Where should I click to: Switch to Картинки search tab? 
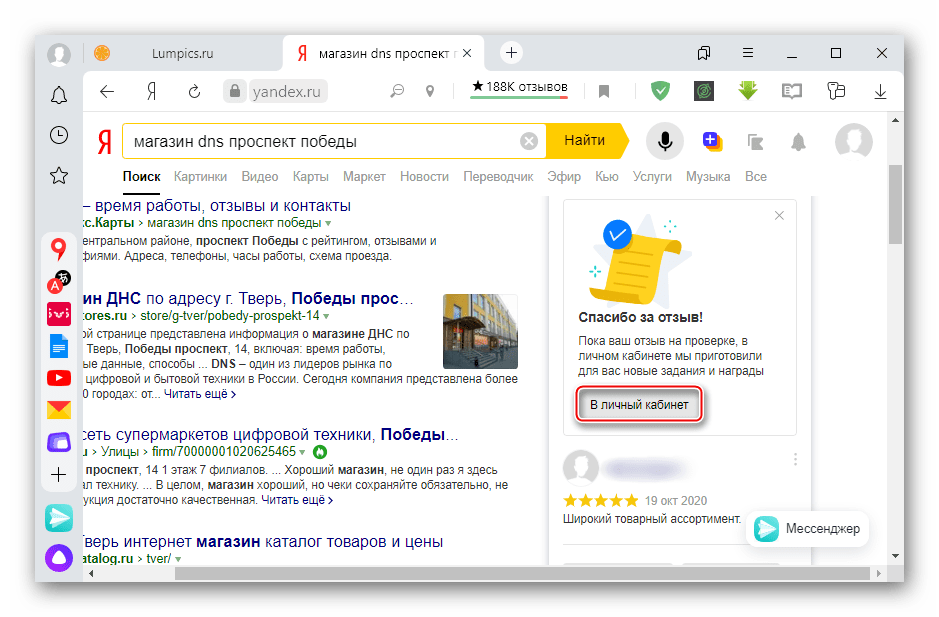(200, 176)
